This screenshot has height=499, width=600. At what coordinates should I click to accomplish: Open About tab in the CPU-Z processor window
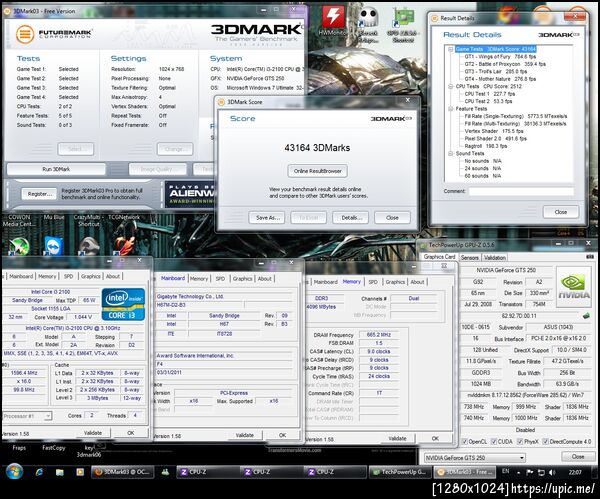click(112, 276)
